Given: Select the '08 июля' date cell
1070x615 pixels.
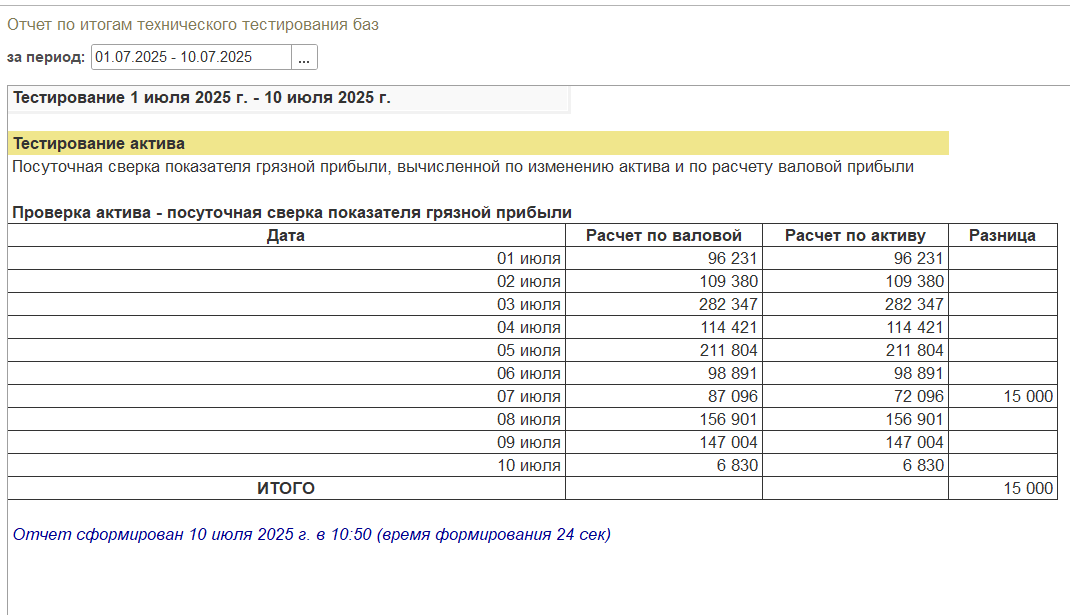Looking at the screenshot, I should [x=287, y=419].
